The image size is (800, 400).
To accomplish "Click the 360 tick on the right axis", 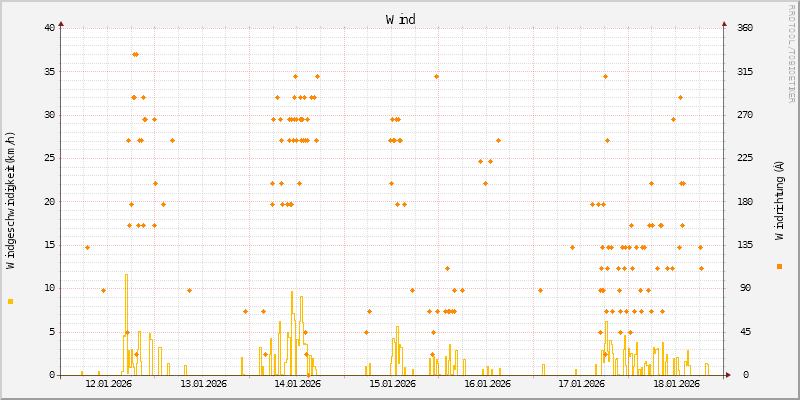I will coord(745,27).
